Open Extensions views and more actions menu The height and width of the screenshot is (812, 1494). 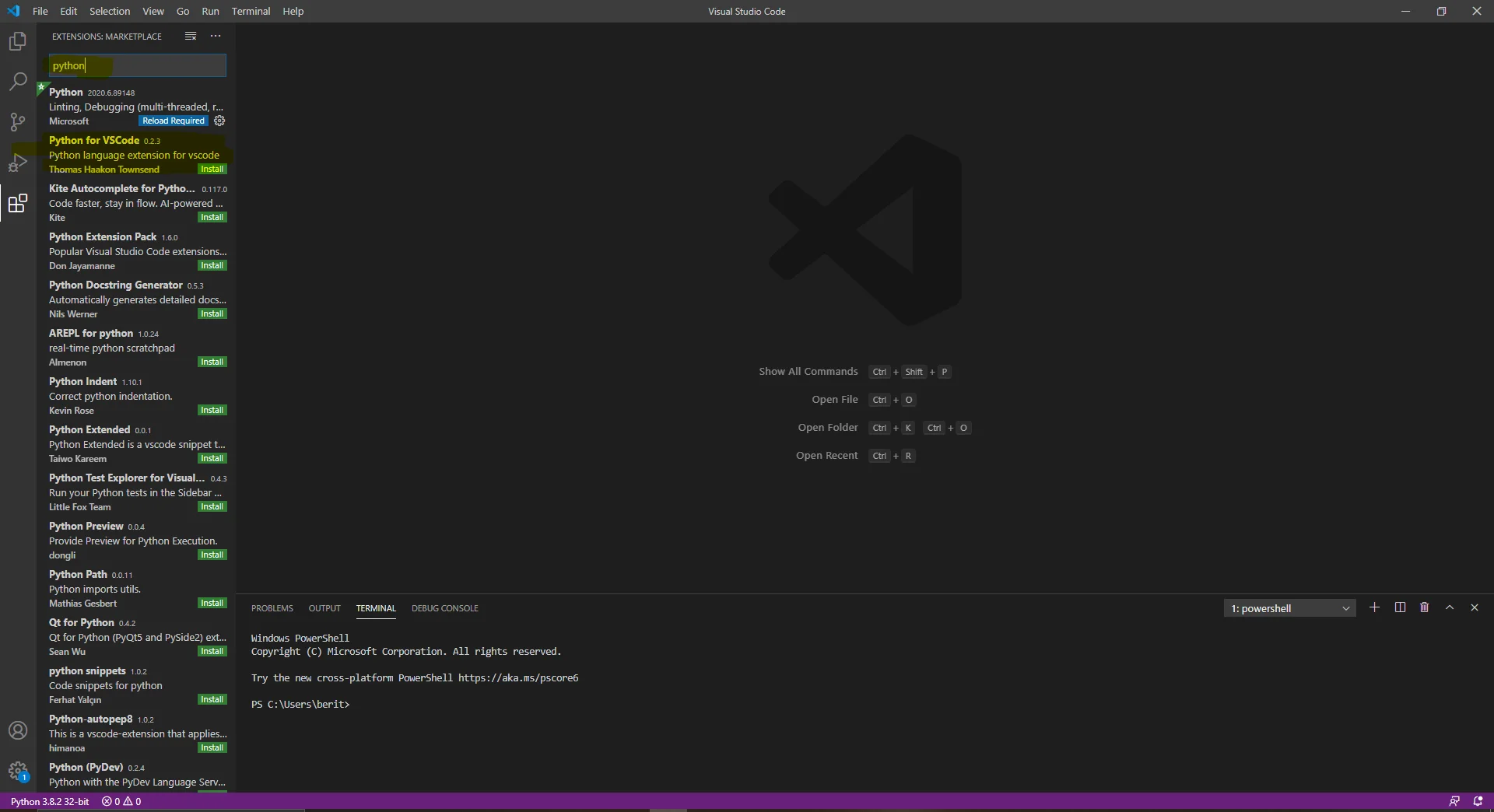(x=216, y=37)
